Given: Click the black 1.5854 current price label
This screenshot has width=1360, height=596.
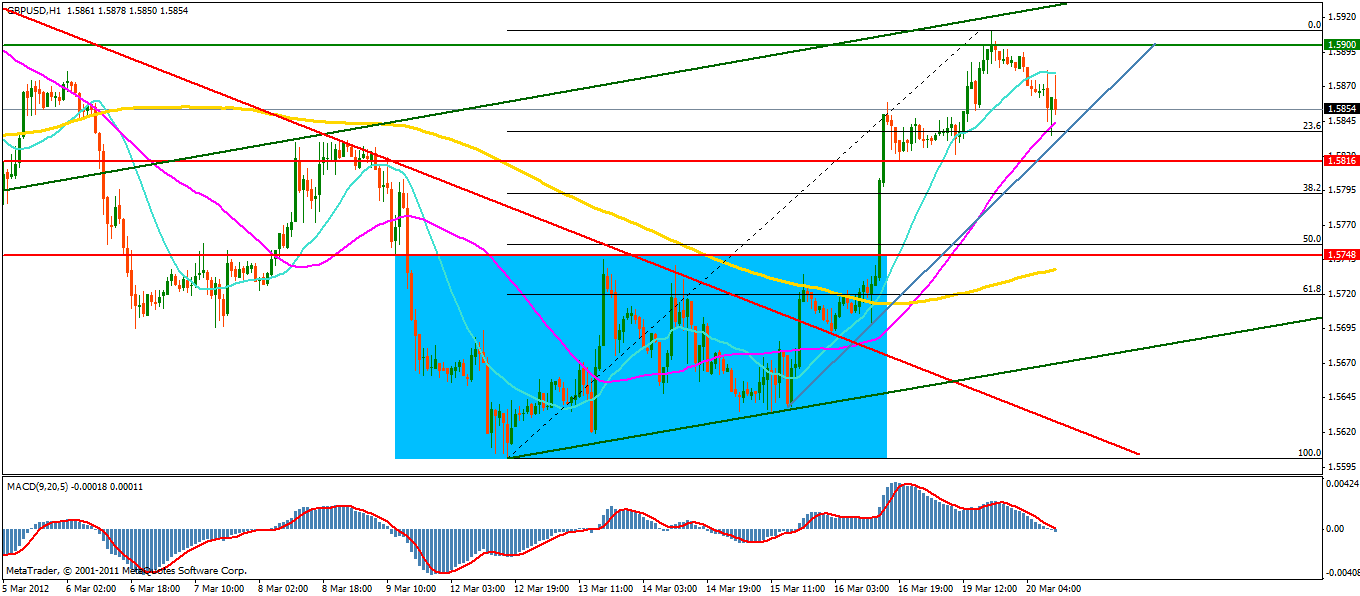Looking at the screenshot, I should pyautogui.click(x=1340, y=109).
